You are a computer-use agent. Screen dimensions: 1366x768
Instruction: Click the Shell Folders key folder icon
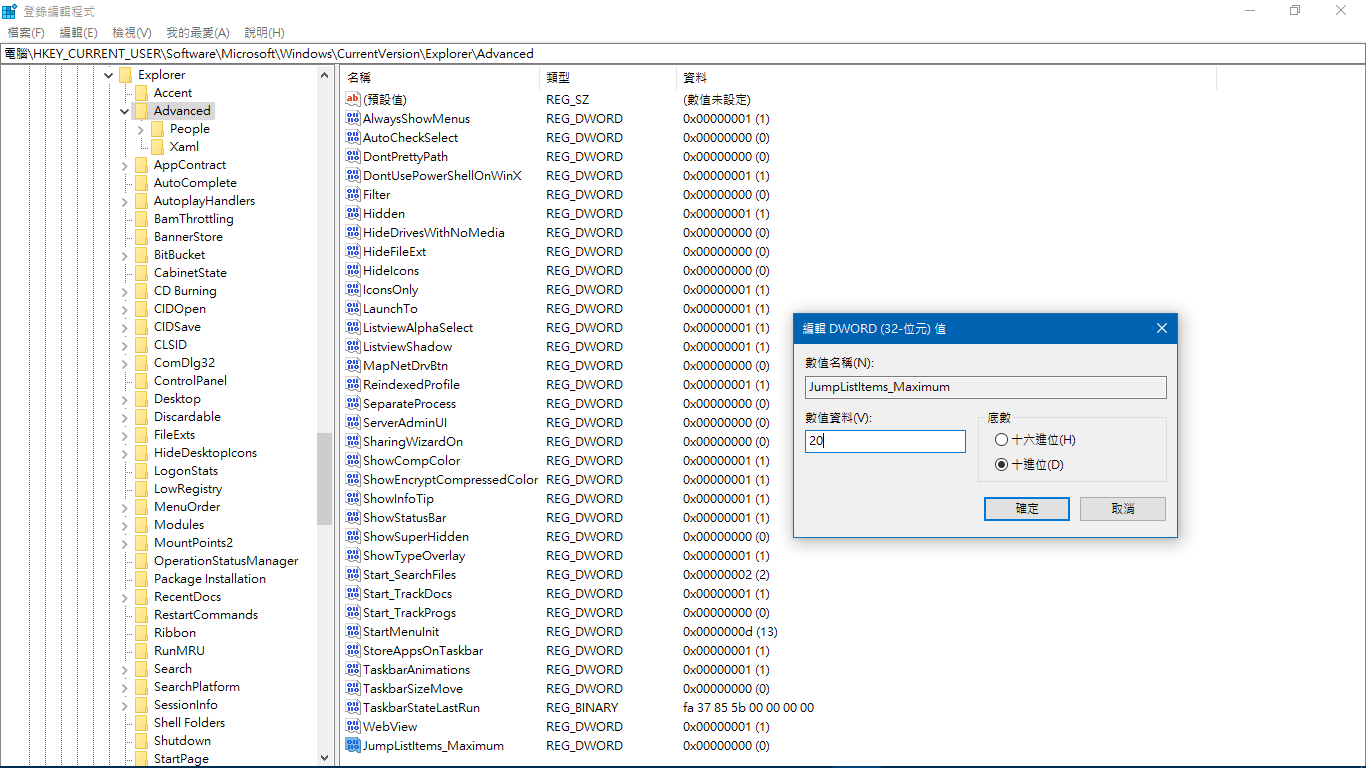[141, 723]
